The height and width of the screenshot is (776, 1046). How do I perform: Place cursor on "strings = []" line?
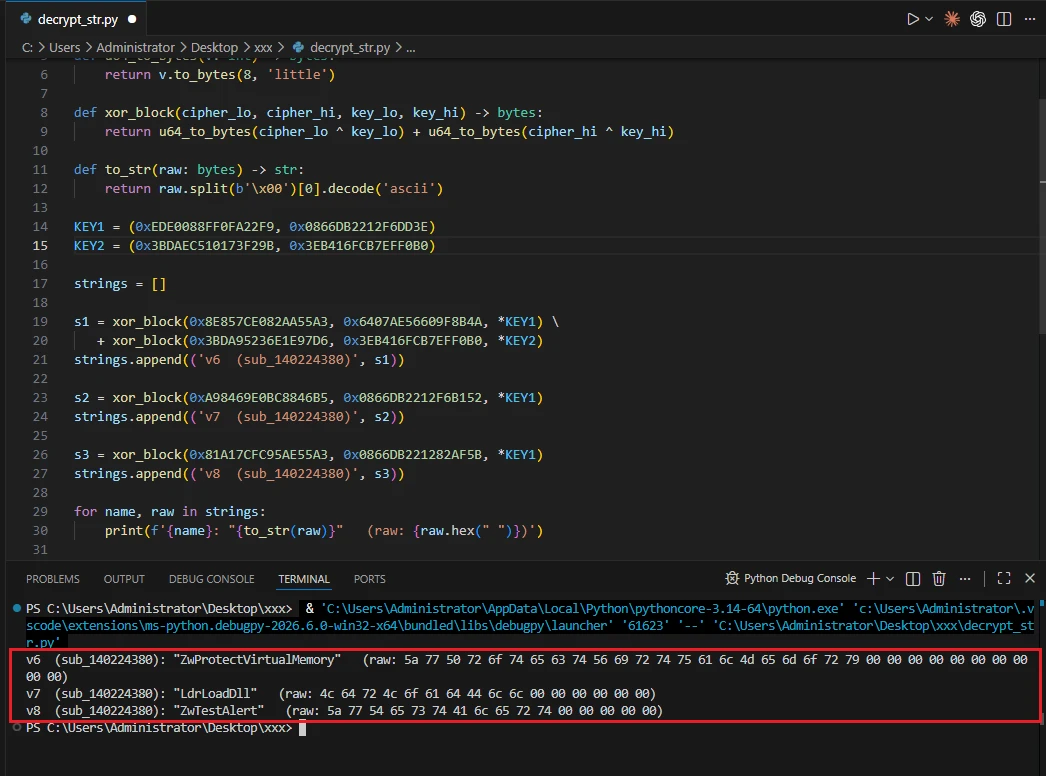coord(120,284)
